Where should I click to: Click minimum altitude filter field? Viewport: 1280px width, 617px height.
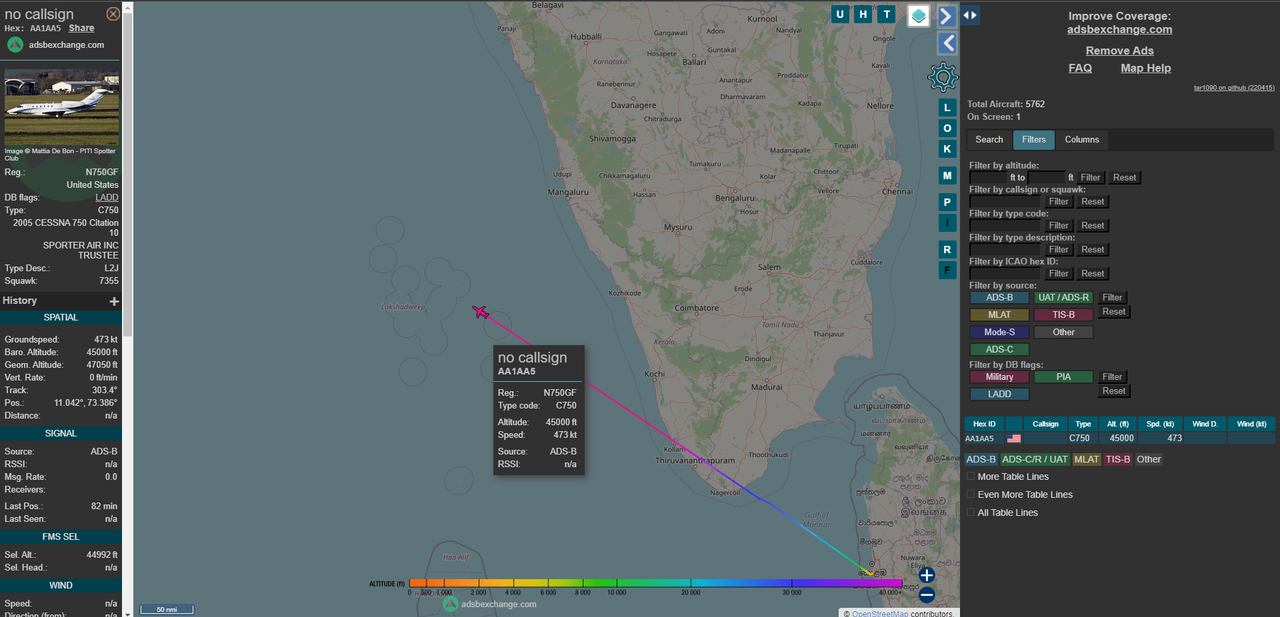tap(989, 178)
